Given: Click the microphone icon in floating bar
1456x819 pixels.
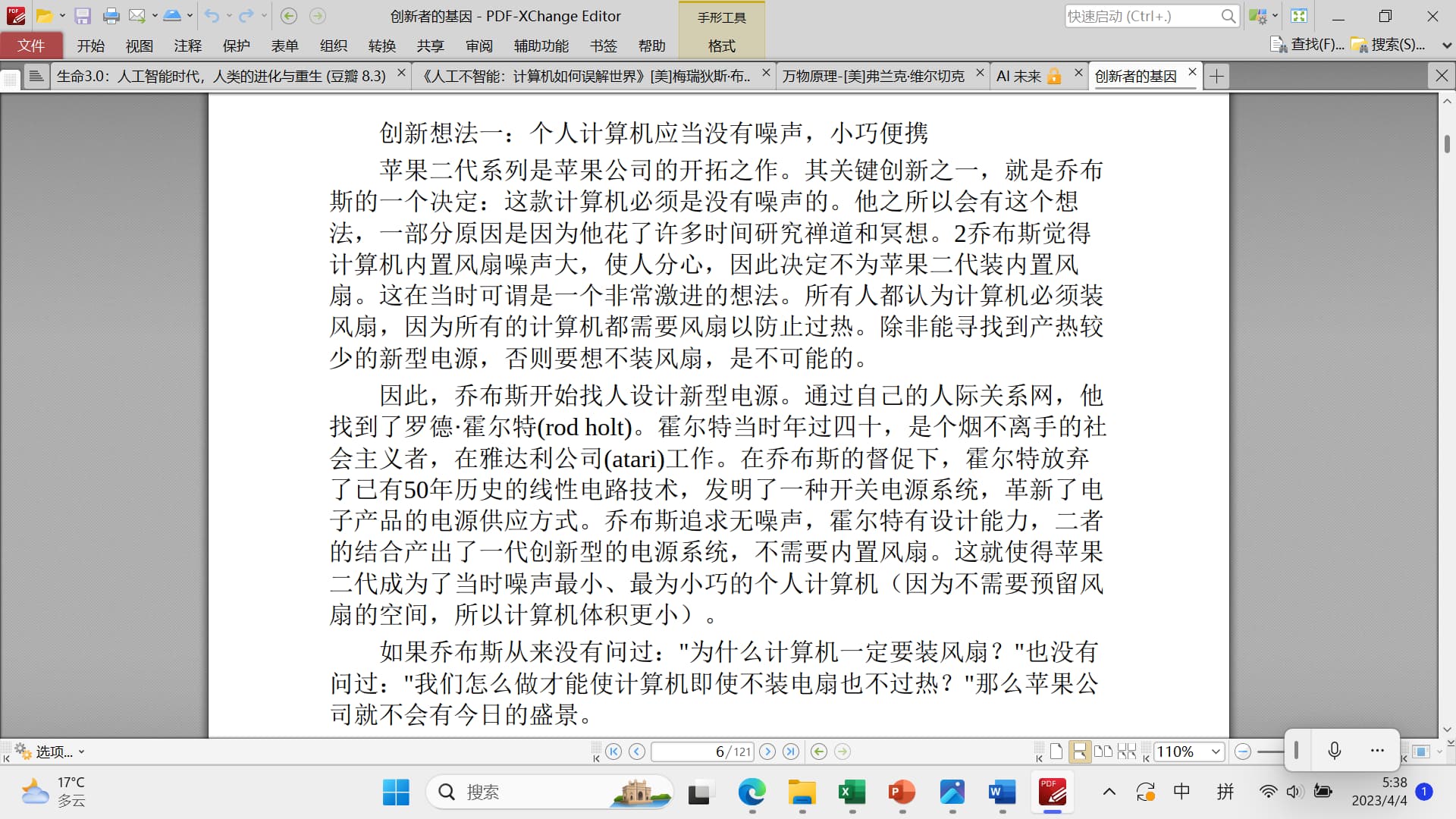Looking at the screenshot, I should coord(1335,750).
